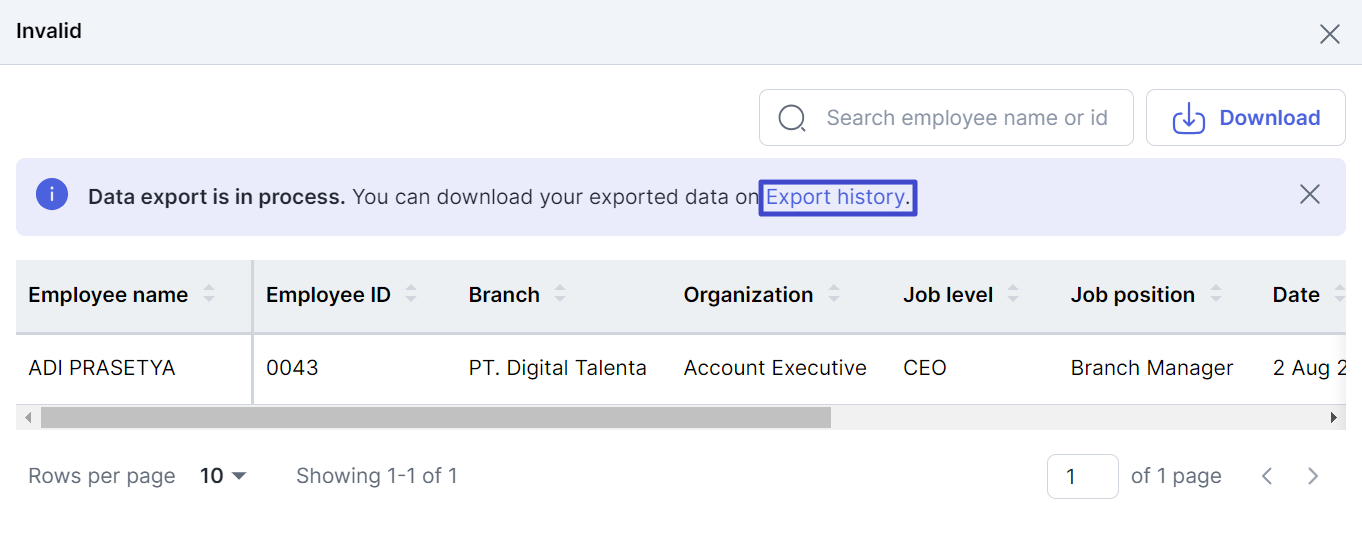1362x544 pixels.
Task: Go to the previous page arrow
Action: click(1267, 476)
